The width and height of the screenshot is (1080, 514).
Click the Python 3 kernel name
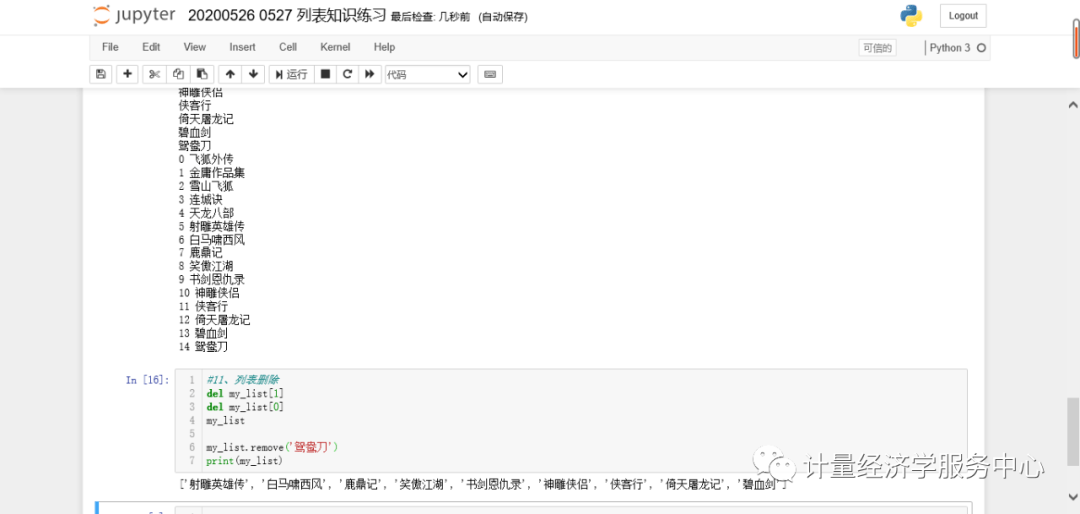(950, 48)
